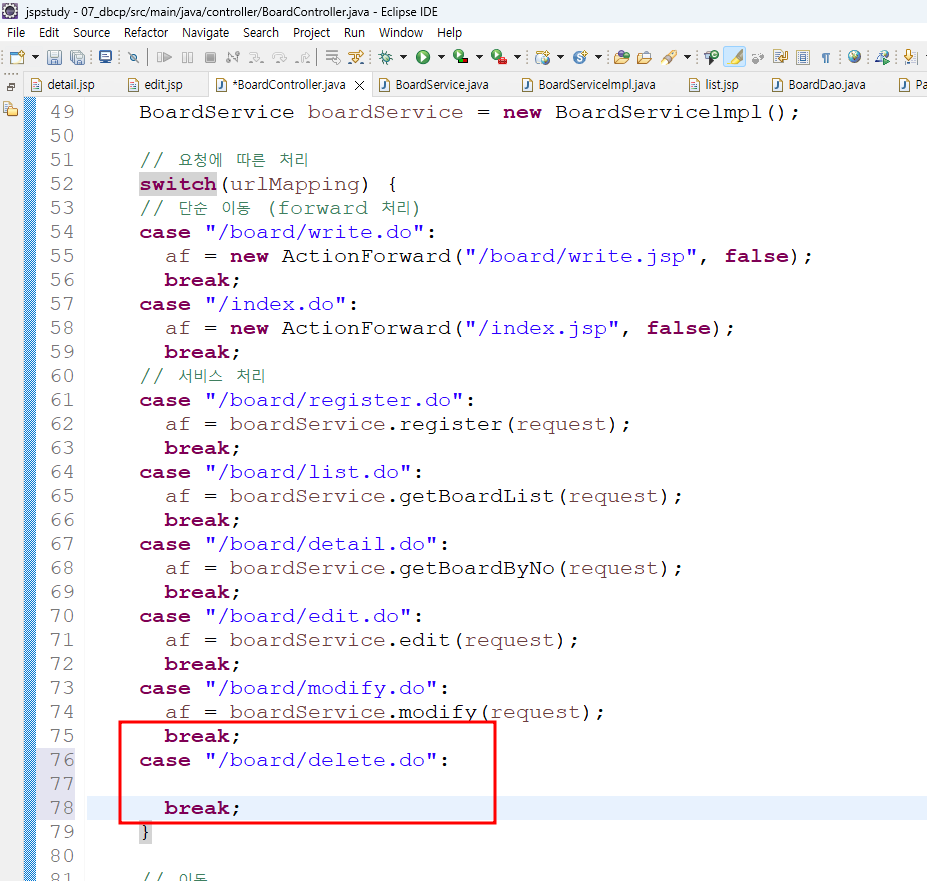
Task: Launch the Debug bug icon
Action: (385, 57)
